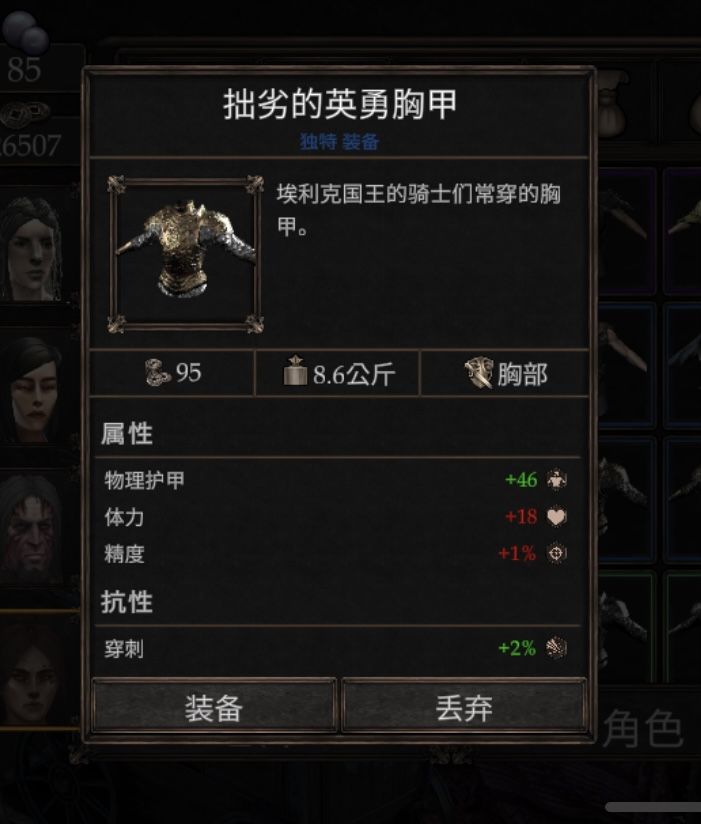Click the 属性 attributes section header
The height and width of the screenshot is (824, 701).
(127, 434)
